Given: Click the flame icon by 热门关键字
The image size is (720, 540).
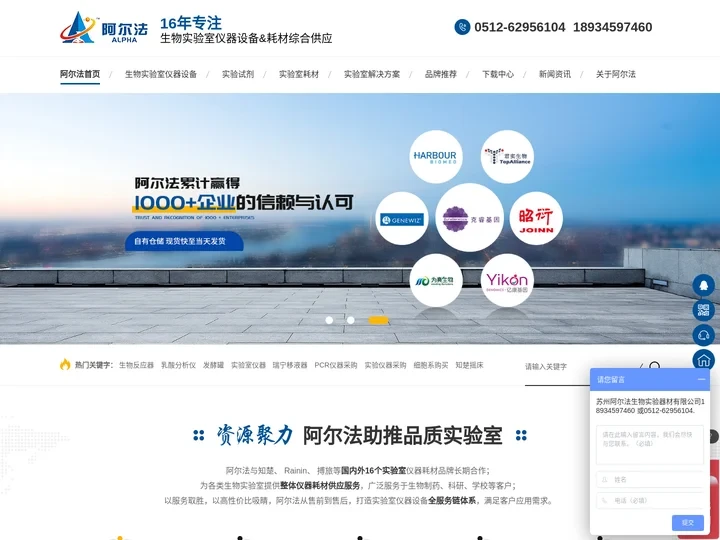Looking at the screenshot, I should coord(65,364).
